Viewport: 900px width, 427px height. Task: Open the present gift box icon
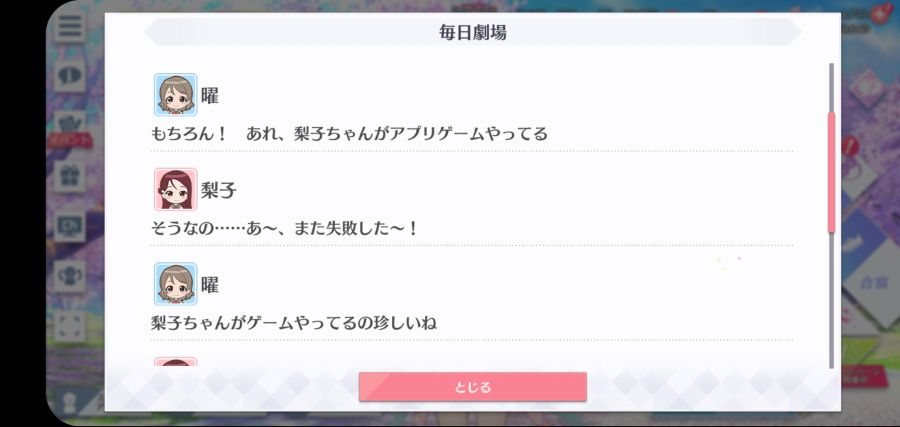pyautogui.click(x=69, y=176)
